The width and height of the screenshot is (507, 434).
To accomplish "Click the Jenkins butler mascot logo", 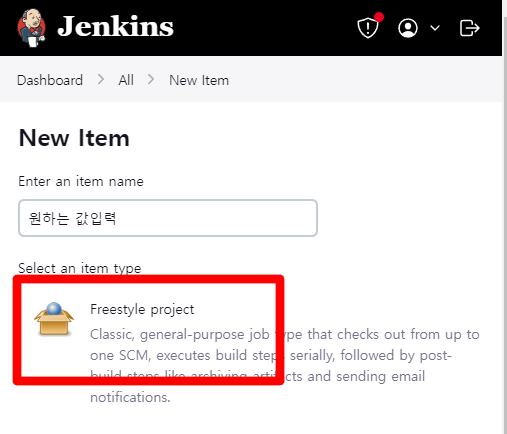I will (32, 28).
